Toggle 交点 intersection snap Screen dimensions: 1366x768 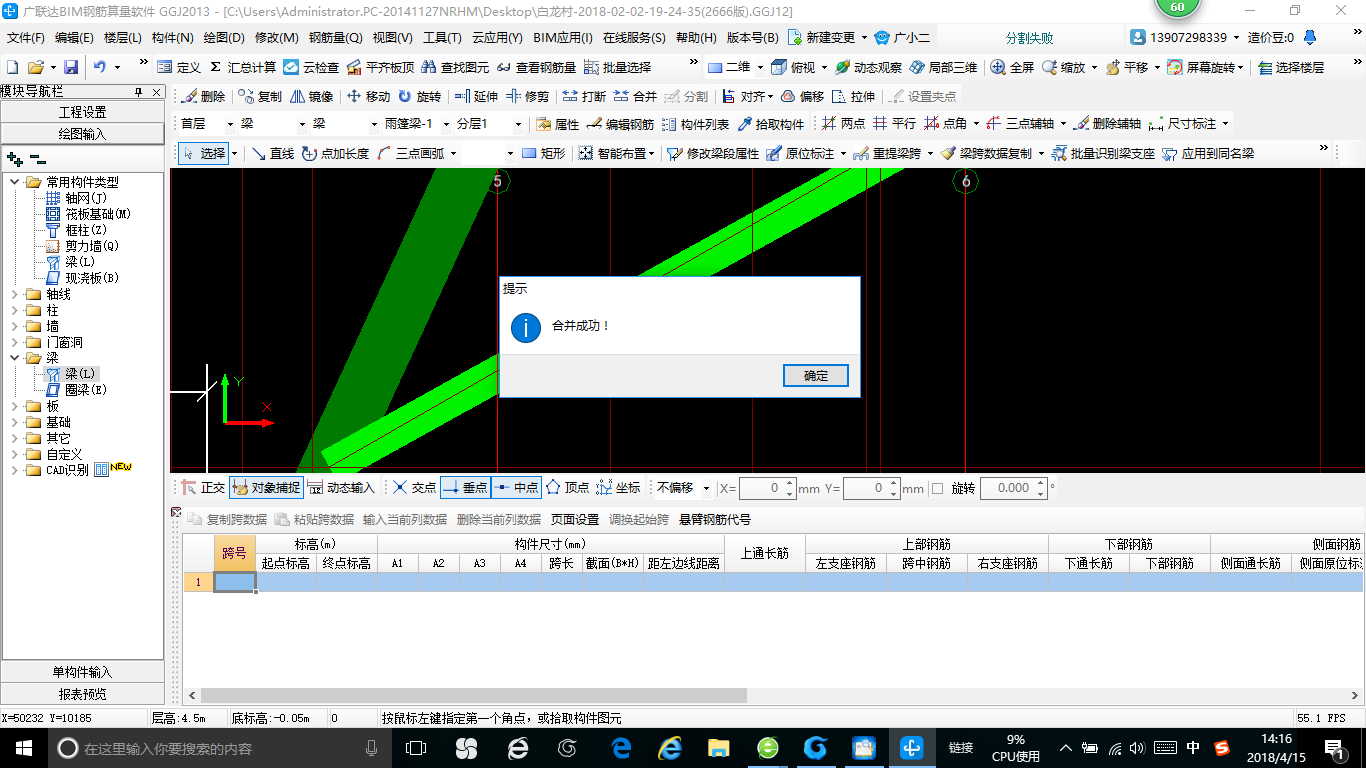[x=414, y=488]
